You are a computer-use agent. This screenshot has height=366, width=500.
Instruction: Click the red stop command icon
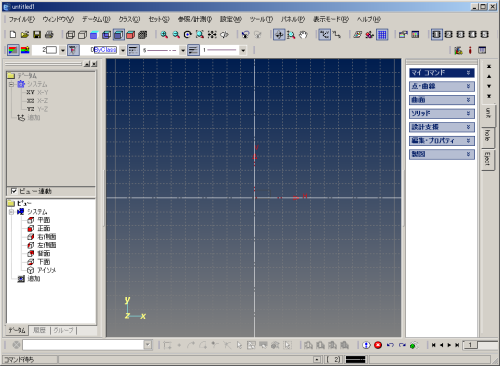pos(378,345)
